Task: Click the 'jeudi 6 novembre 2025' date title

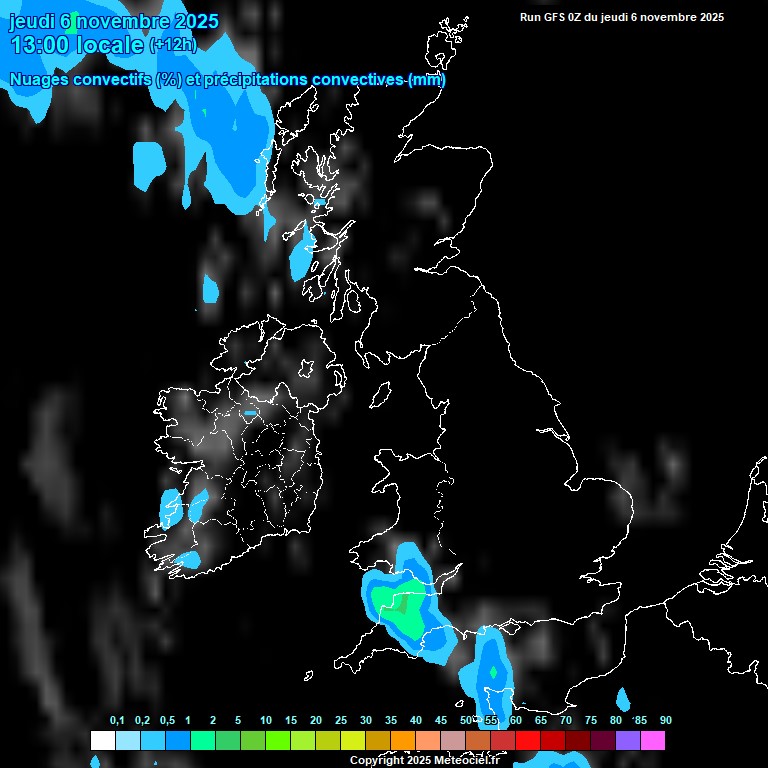Action: point(114,21)
